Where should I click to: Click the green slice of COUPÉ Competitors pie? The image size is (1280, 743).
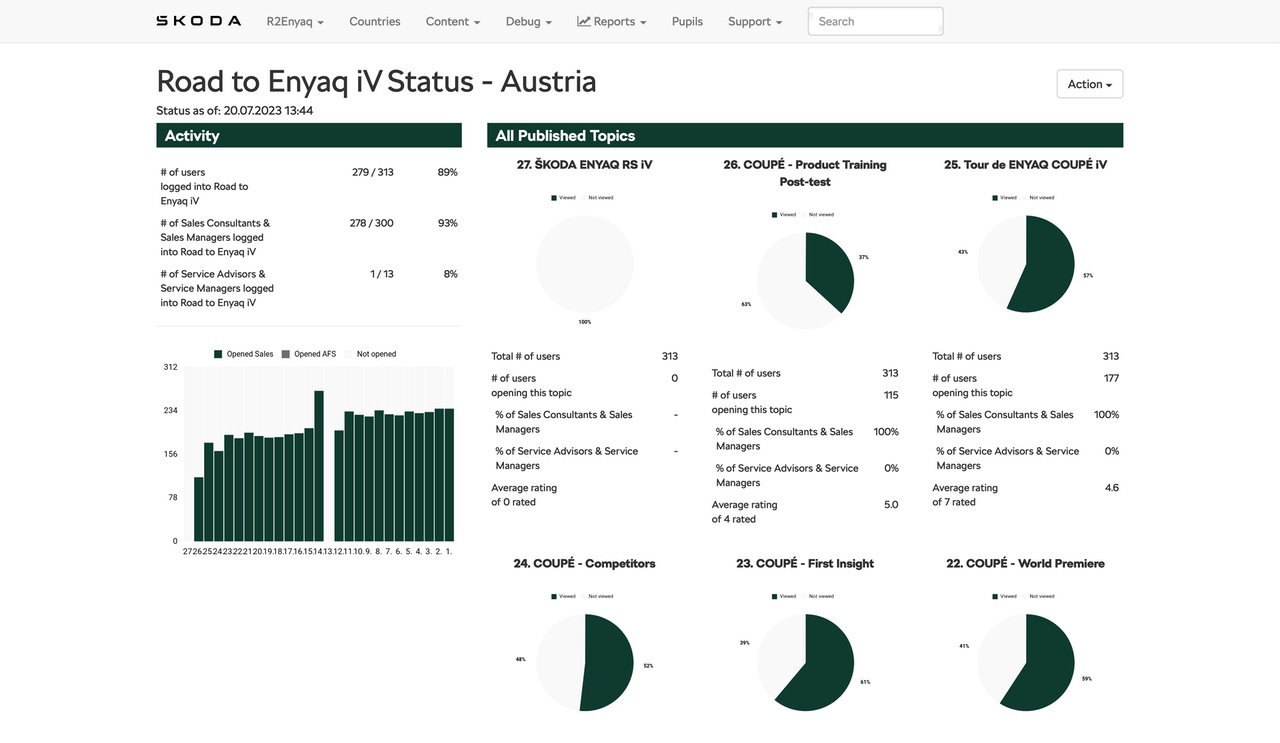click(x=606, y=663)
